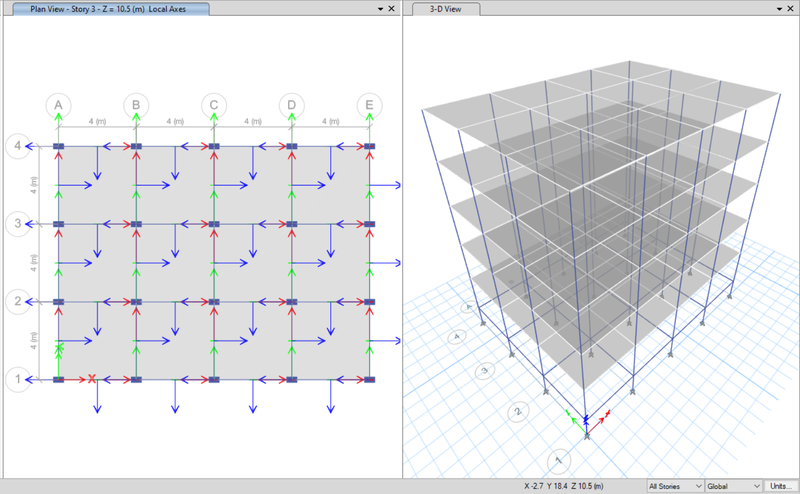Select the column at grid C-3 in plan
800x494 pixels.
pos(214,224)
